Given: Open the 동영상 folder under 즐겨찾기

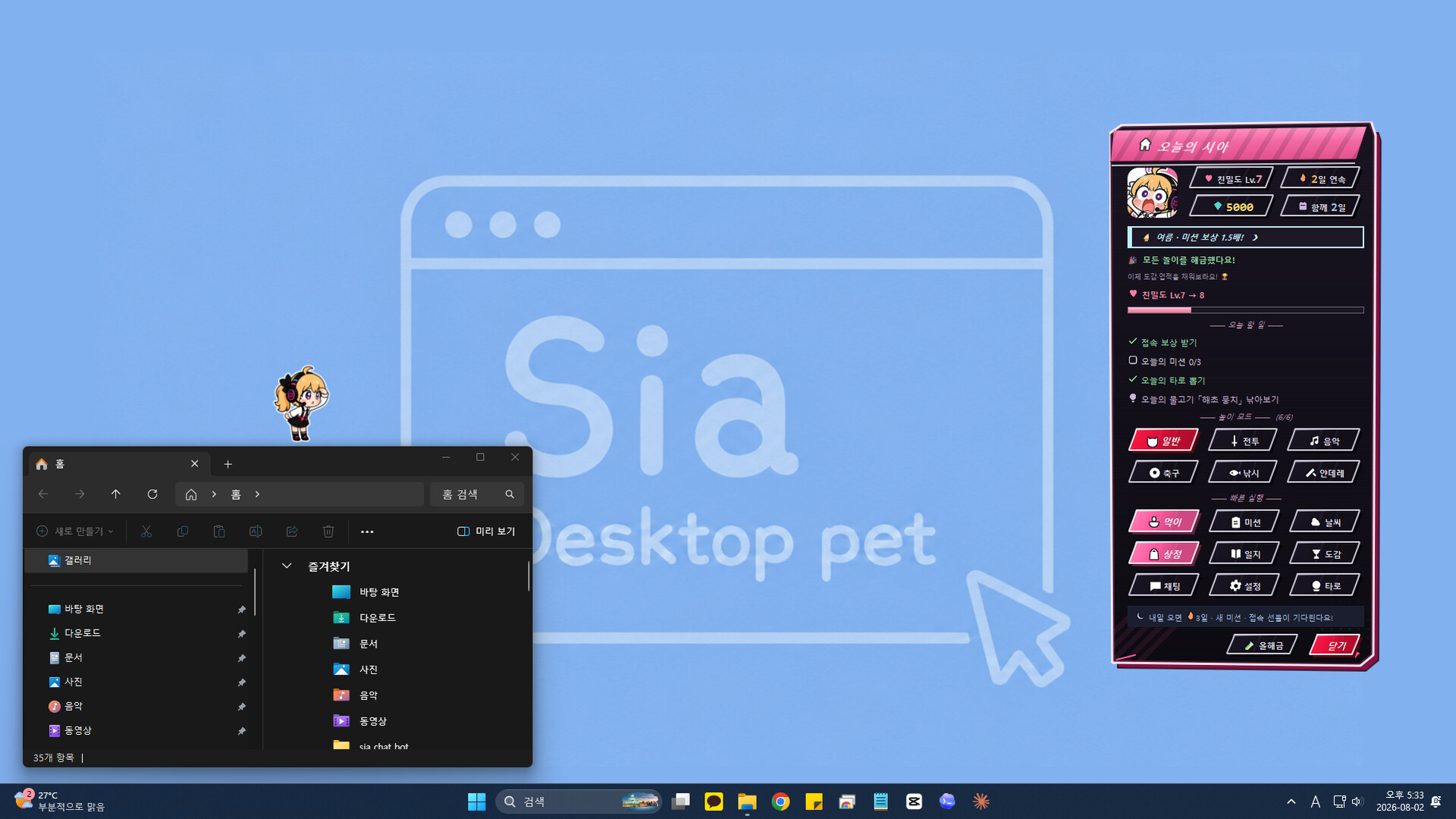Looking at the screenshot, I should (x=359, y=721).
